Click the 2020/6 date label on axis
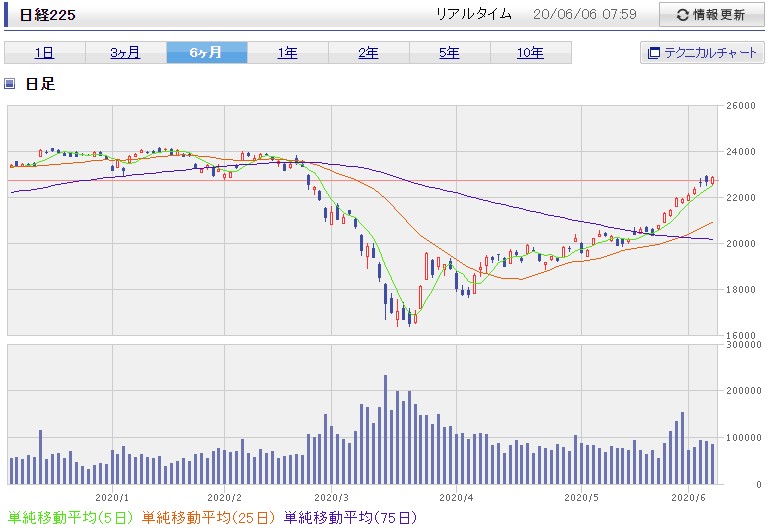The image size is (772, 530). coord(688,497)
